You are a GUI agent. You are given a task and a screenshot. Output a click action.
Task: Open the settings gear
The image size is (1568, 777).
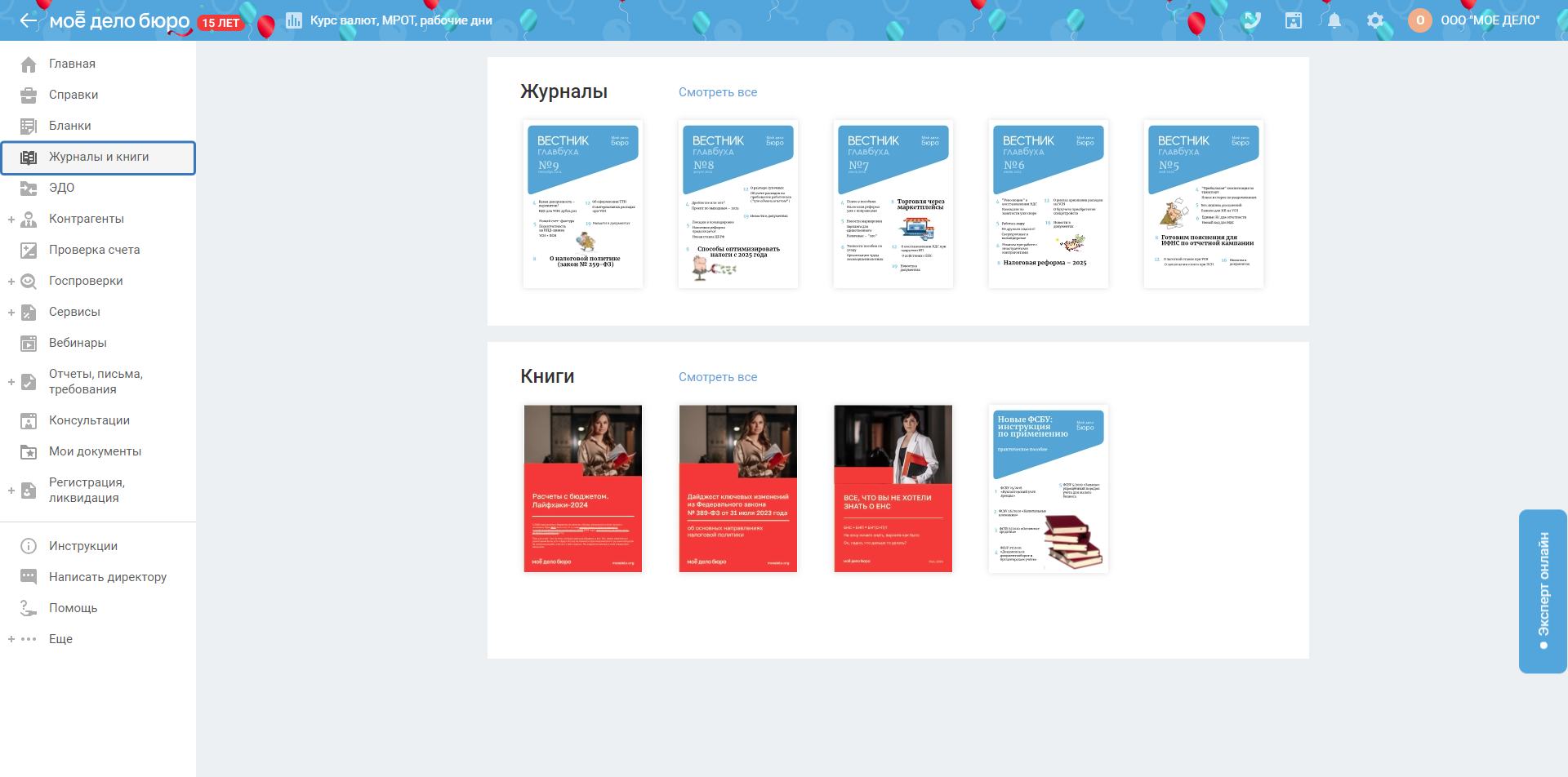pos(1375,20)
